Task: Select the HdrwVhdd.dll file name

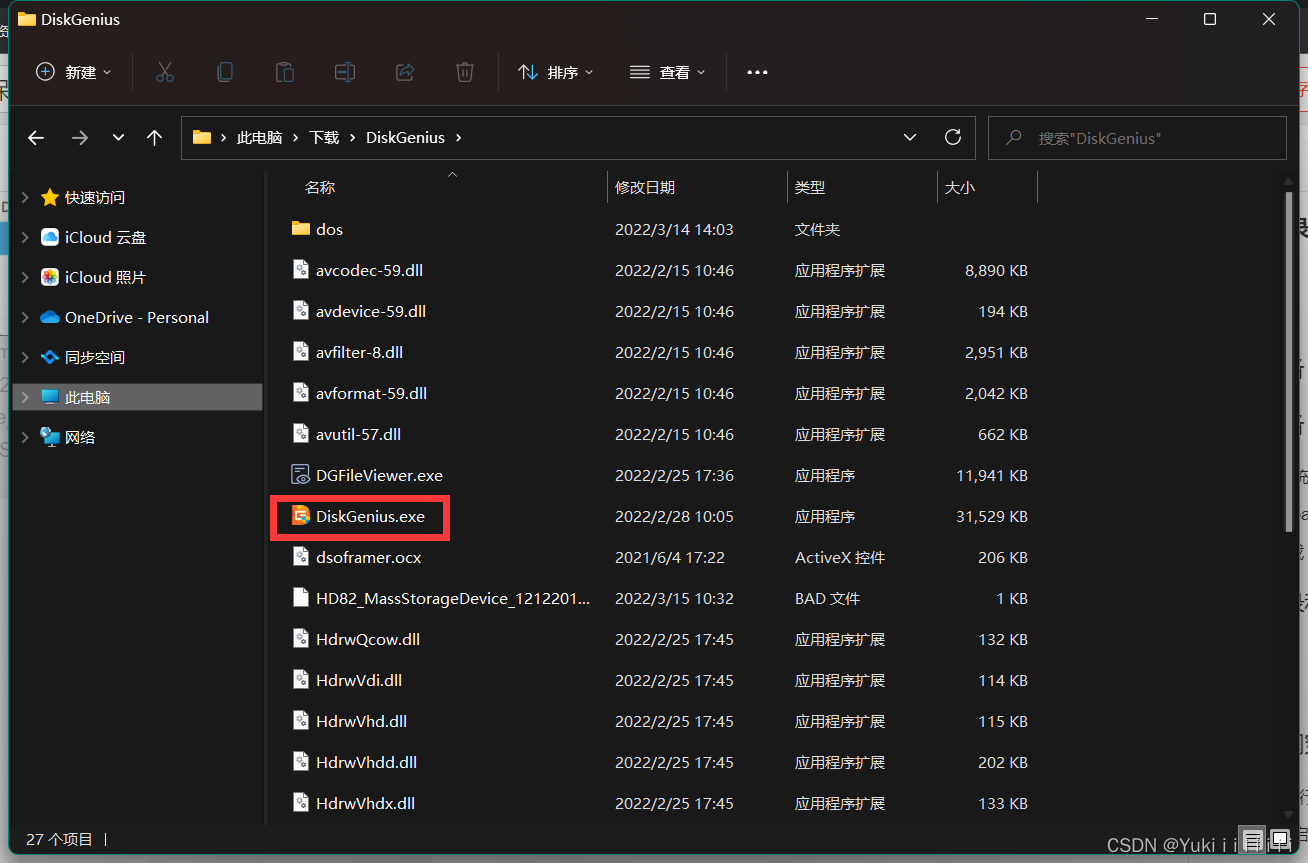Action: pos(366,762)
